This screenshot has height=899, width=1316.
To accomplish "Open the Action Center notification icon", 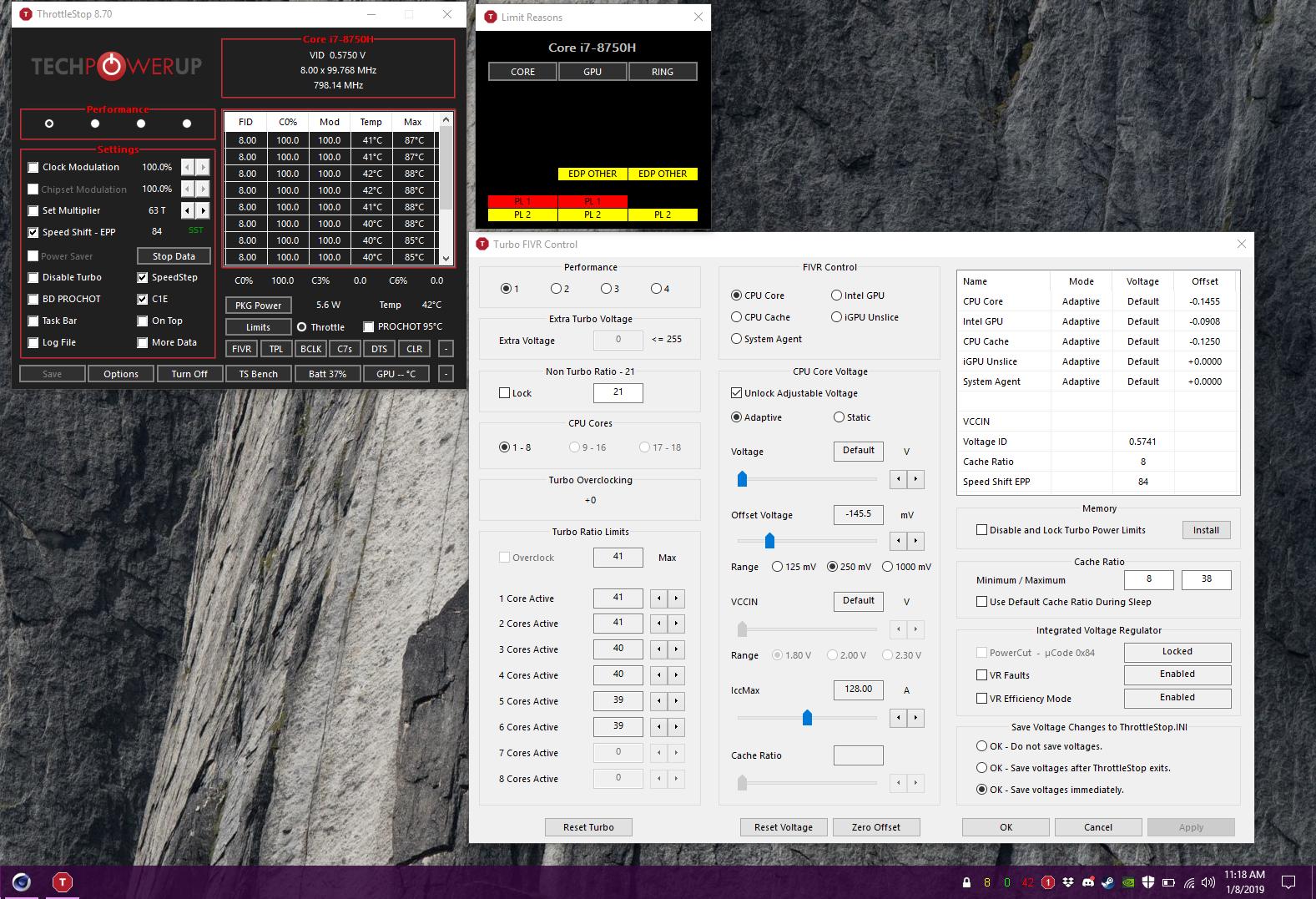I will [1289, 882].
